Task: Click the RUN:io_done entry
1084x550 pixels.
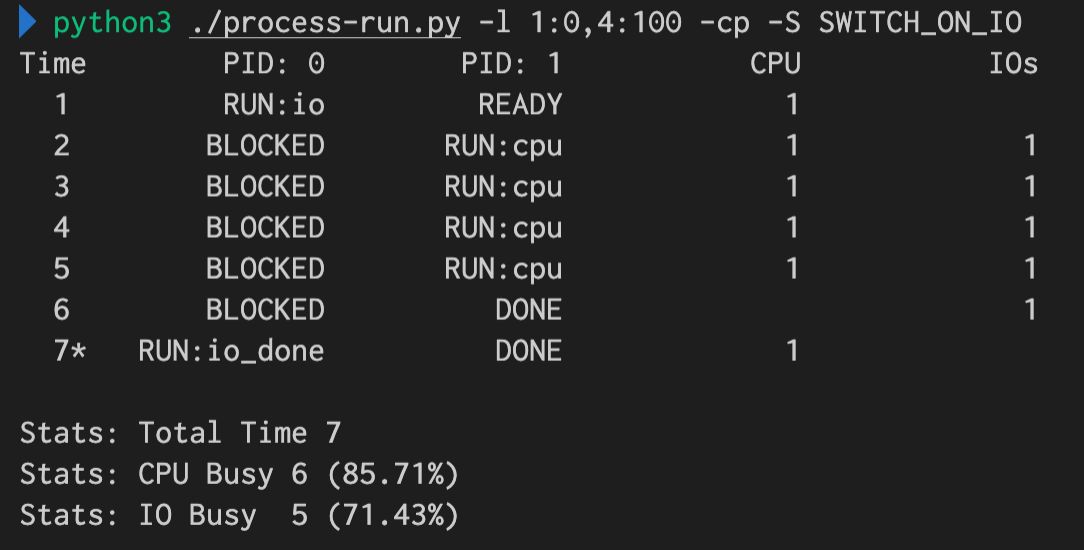Action: click(231, 351)
